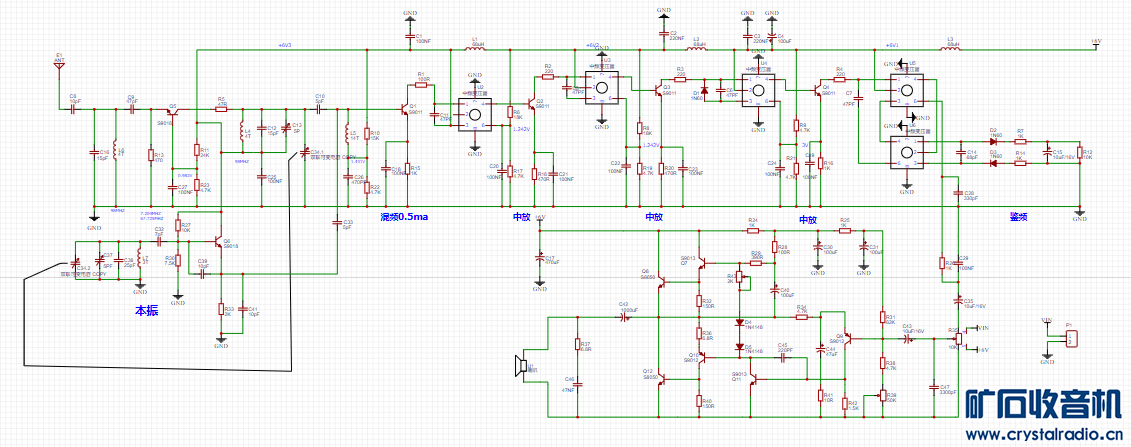Select input capacitor C8 10pF
The height and width of the screenshot is (447, 1131).
pos(73,110)
